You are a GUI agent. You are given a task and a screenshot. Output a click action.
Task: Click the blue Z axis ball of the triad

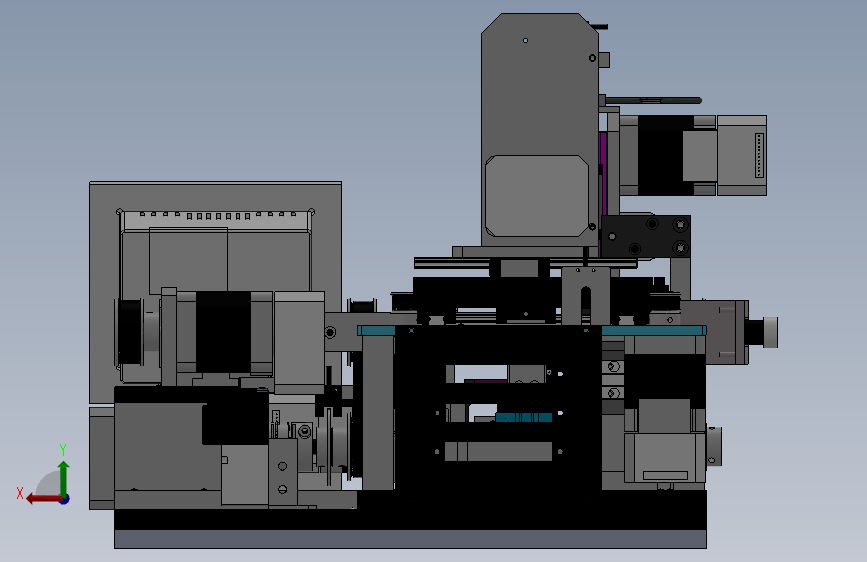click(65, 499)
